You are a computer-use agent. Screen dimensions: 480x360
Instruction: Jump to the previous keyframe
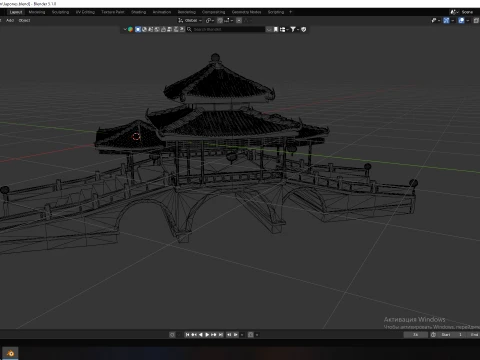[194, 335]
